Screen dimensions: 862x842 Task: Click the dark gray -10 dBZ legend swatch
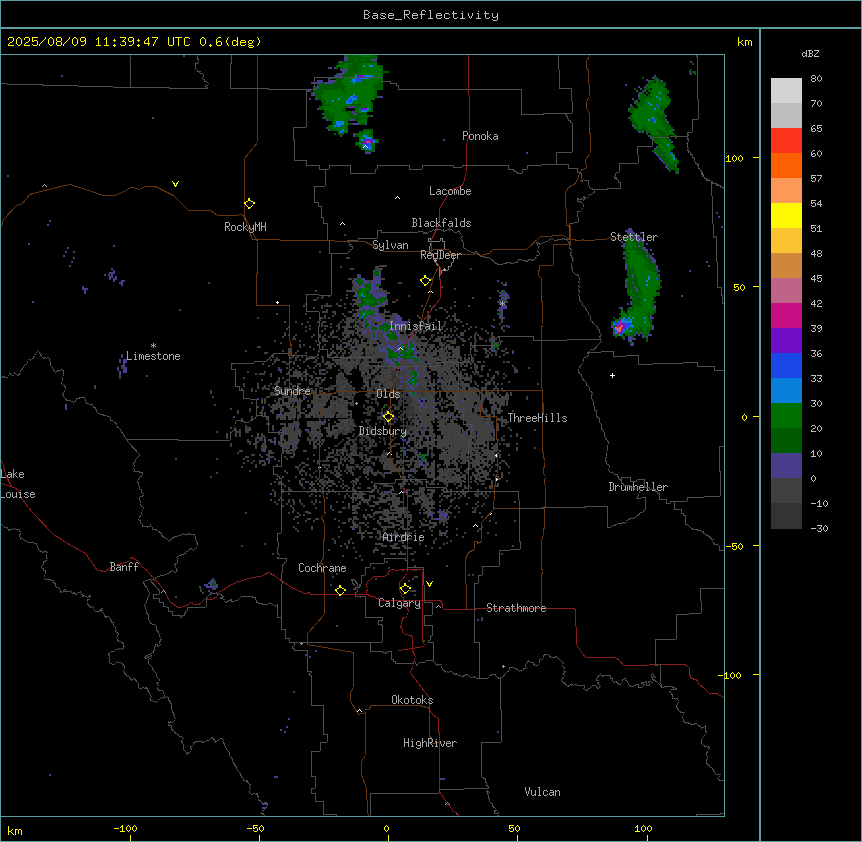pyautogui.click(x=786, y=516)
